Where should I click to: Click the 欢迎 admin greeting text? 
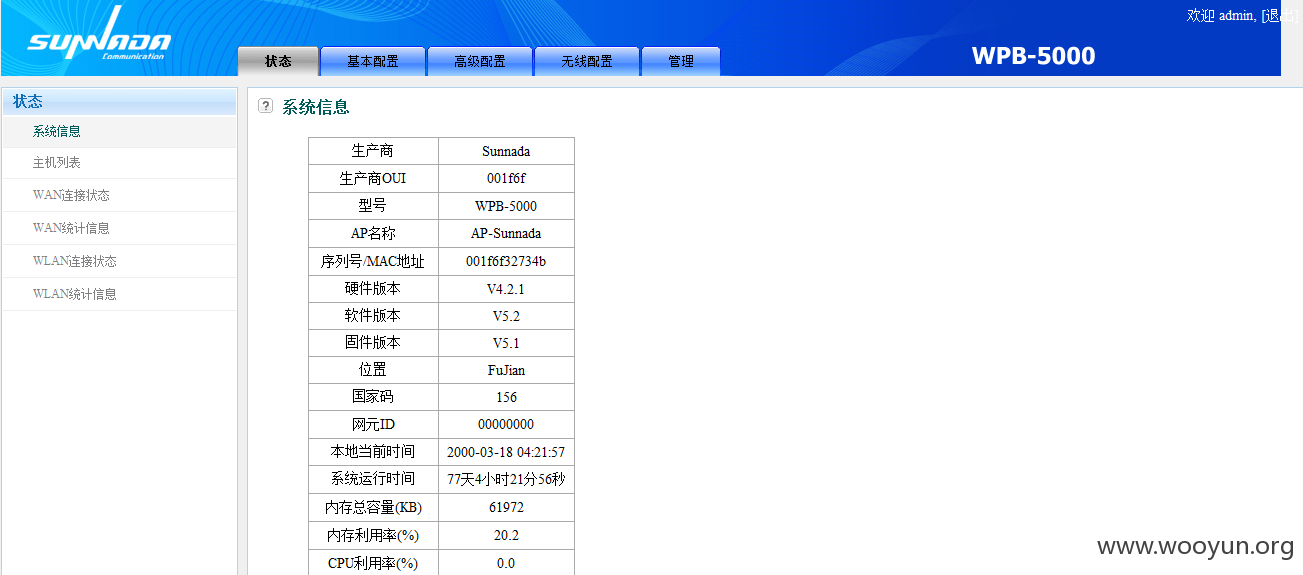click(1221, 16)
